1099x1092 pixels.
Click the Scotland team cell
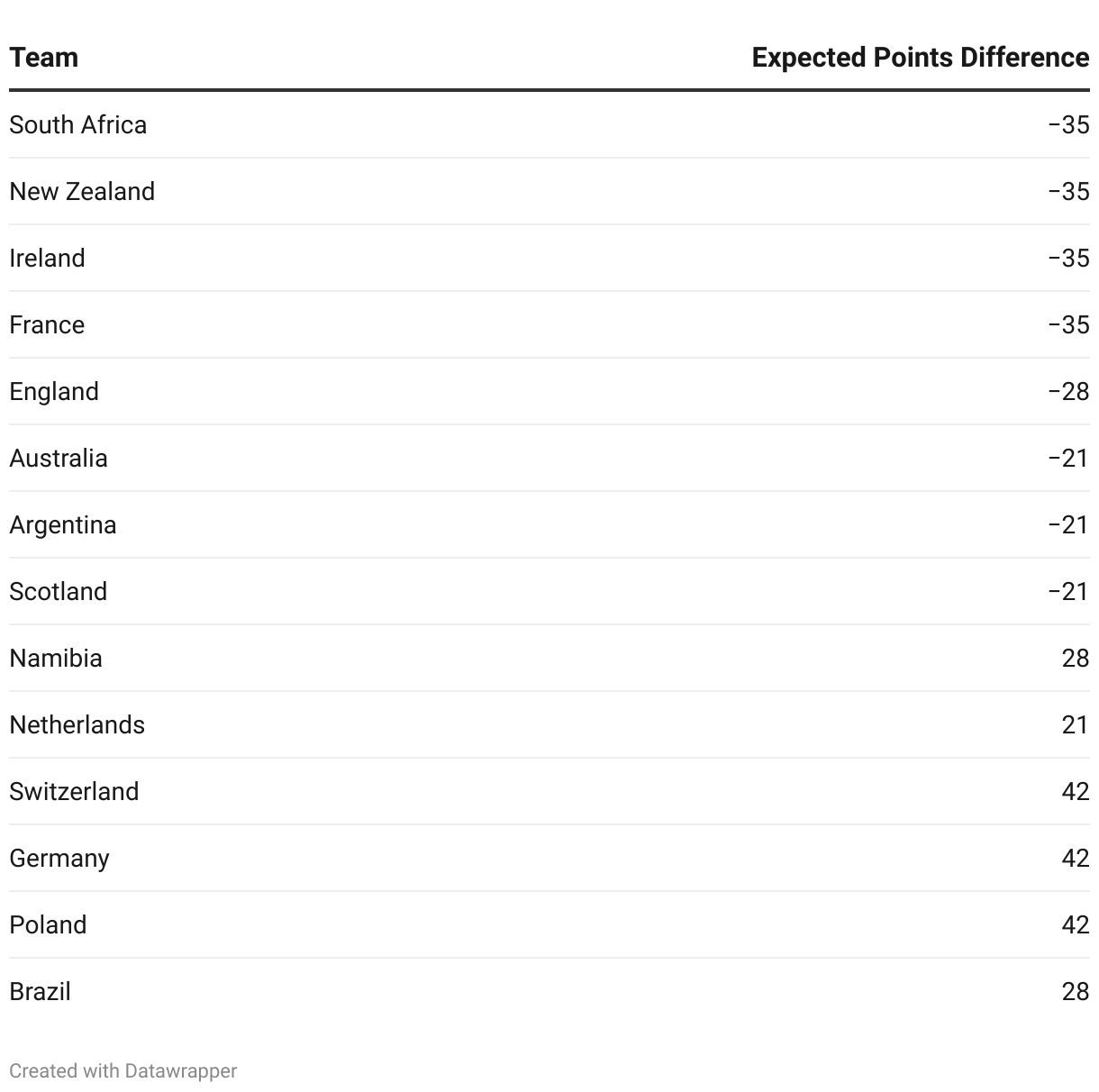(59, 591)
